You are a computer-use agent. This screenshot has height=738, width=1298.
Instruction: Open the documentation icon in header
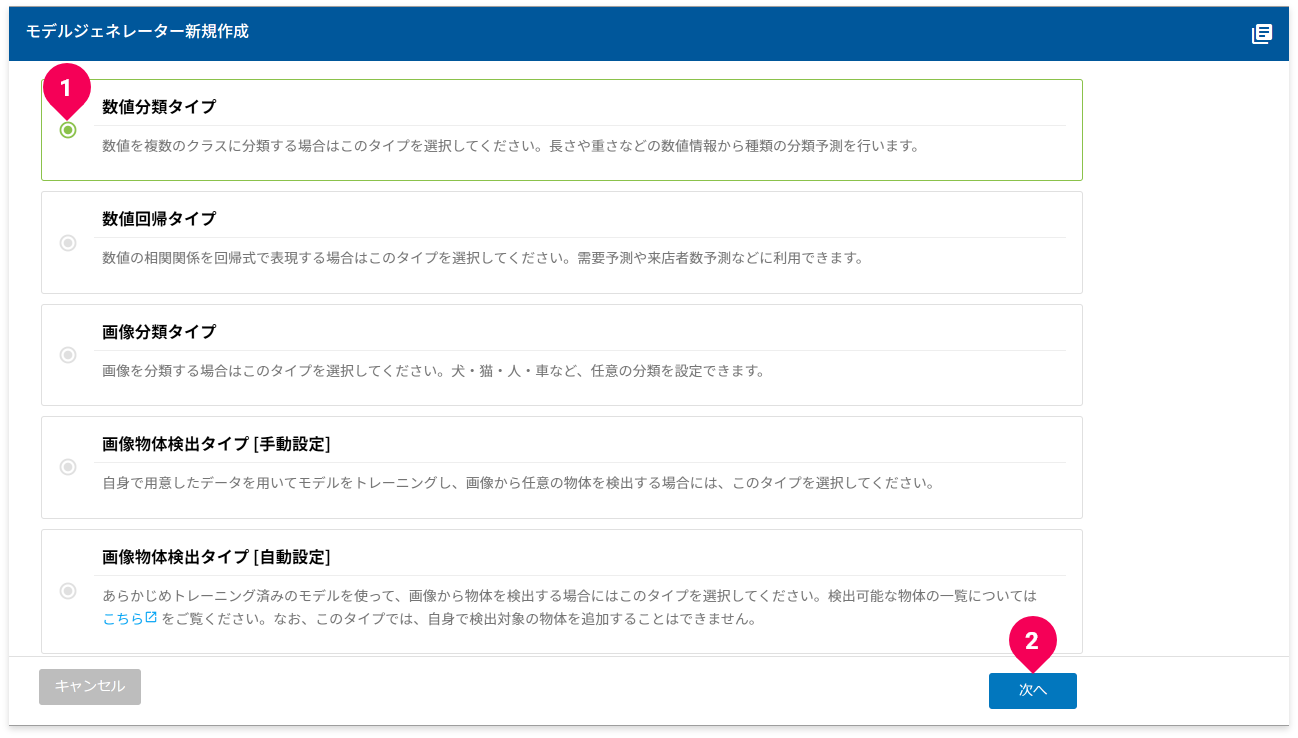pos(1262,34)
